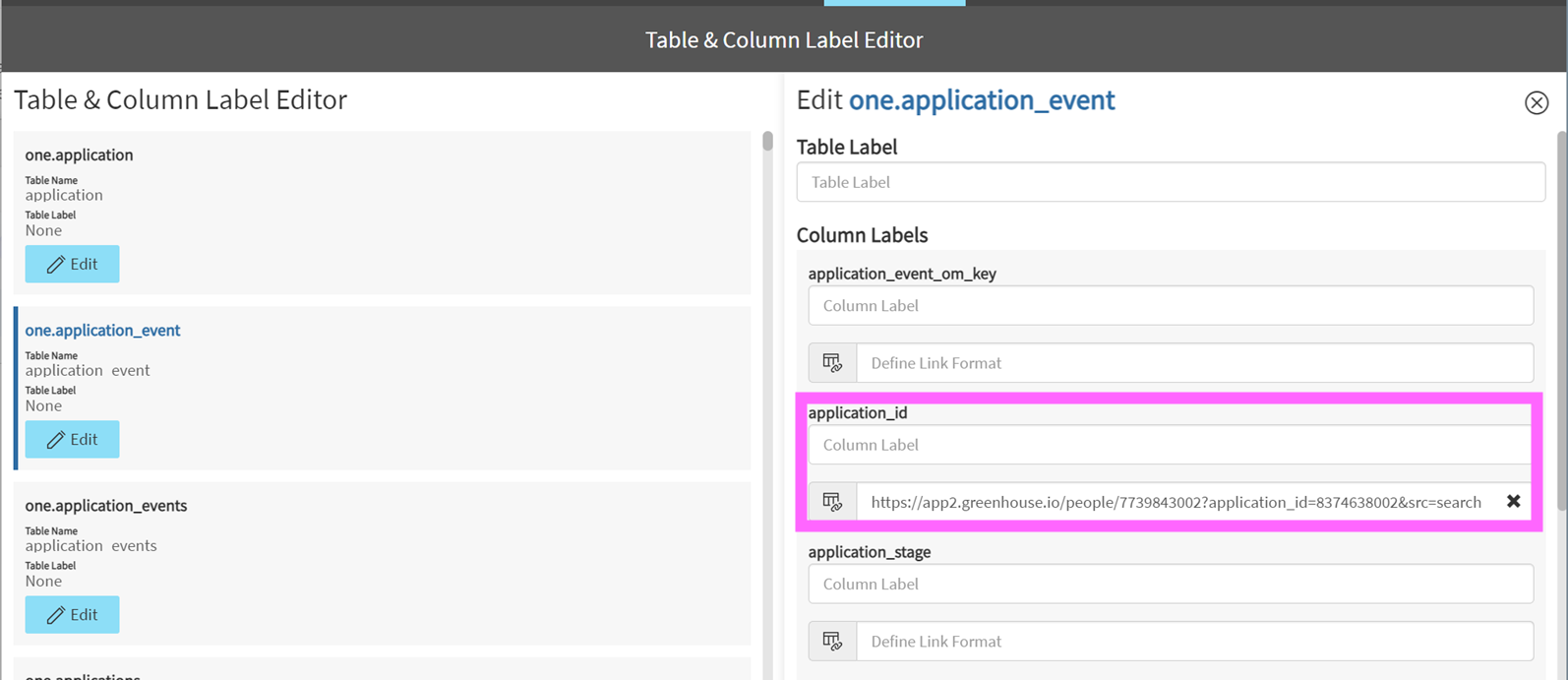This screenshot has height=680, width=1568.
Task: Click the Column Labels section heading
Action: (x=862, y=235)
